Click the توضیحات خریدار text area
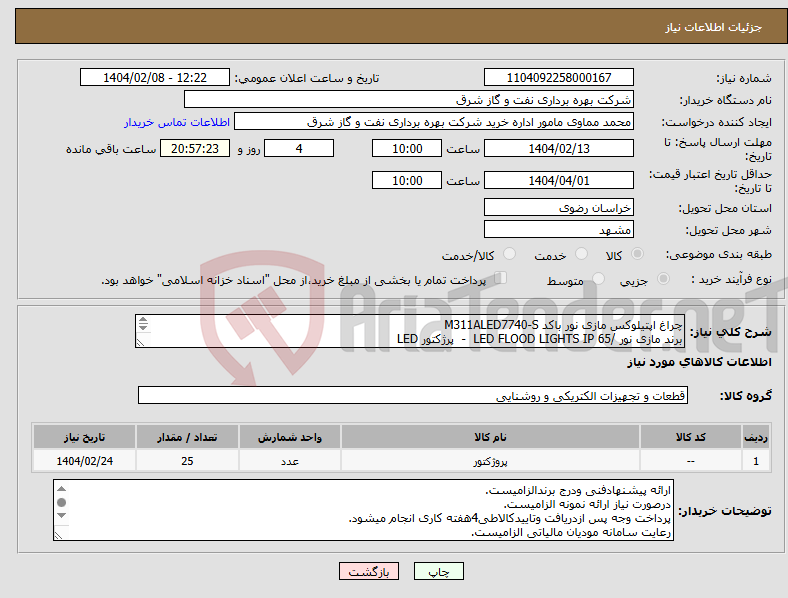This screenshot has height=598, width=788. point(363,510)
